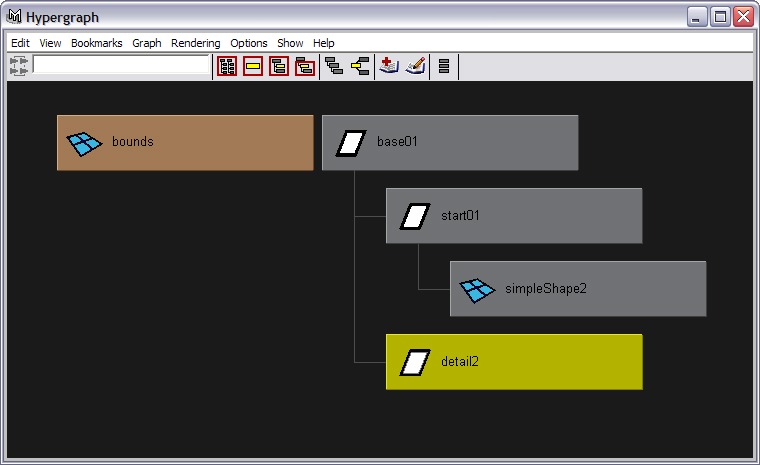The width and height of the screenshot is (760, 465).
Task: Open the View menu
Action: (x=50, y=43)
